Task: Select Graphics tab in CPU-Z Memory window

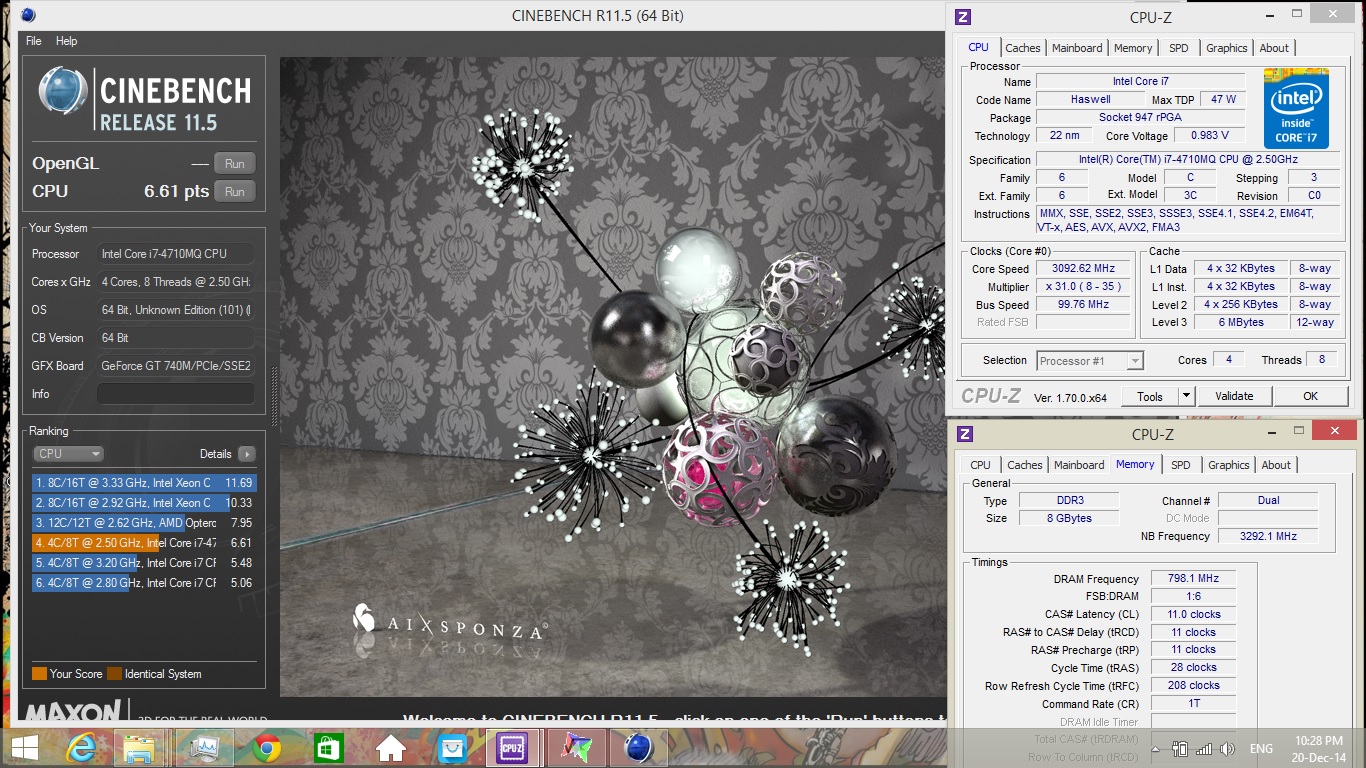Action: click(x=1228, y=465)
